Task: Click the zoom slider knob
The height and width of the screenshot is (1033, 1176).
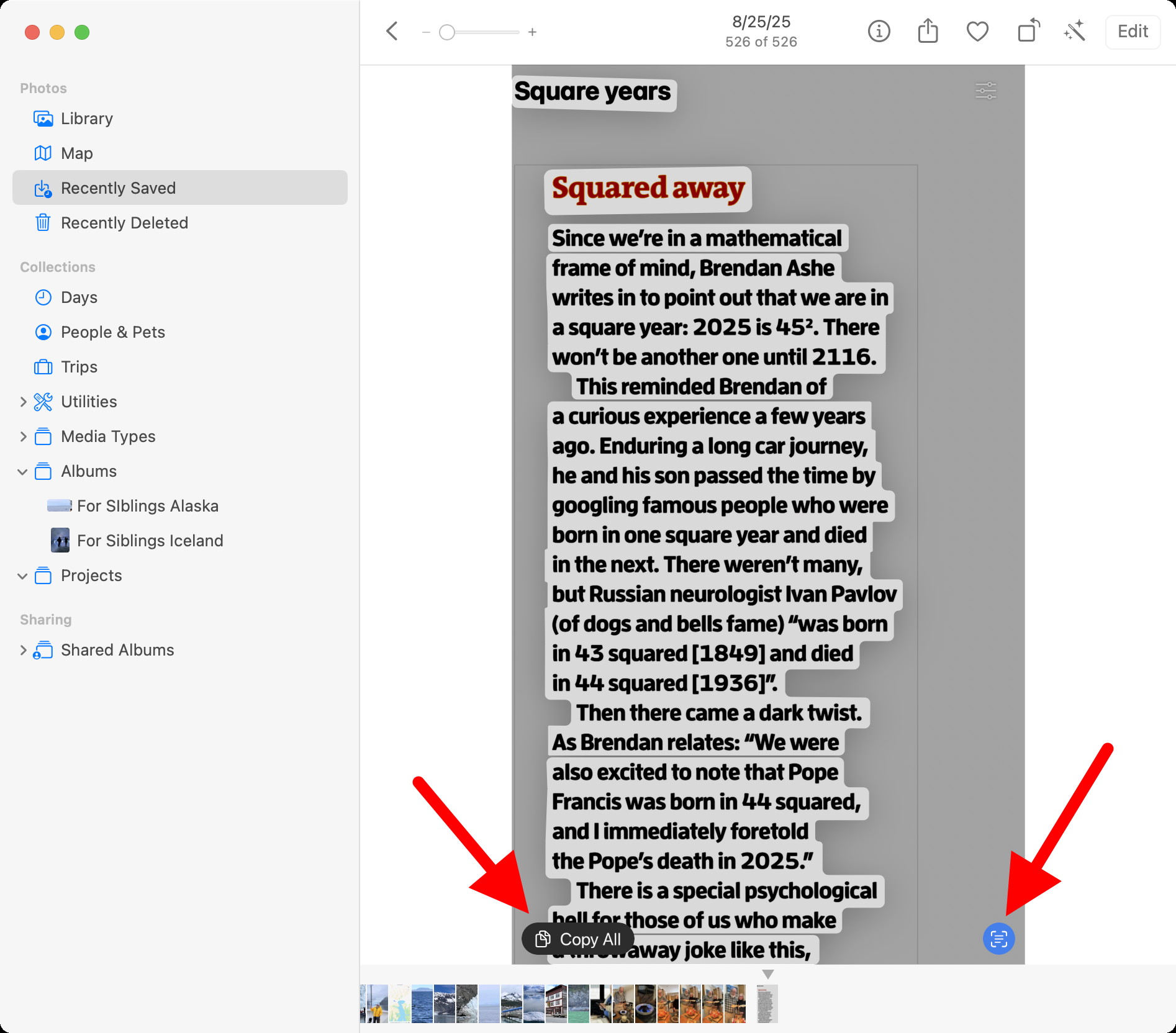Action: click(447, 32)
